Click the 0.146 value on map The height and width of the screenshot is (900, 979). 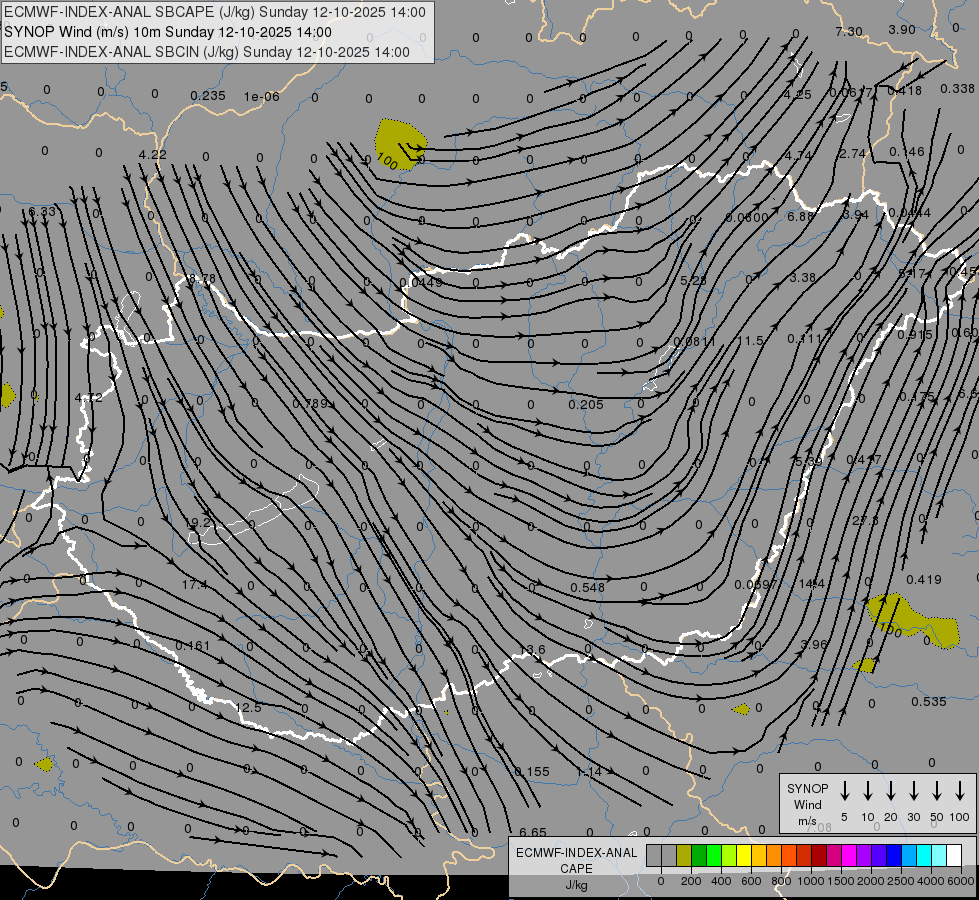tap(907, 152)
